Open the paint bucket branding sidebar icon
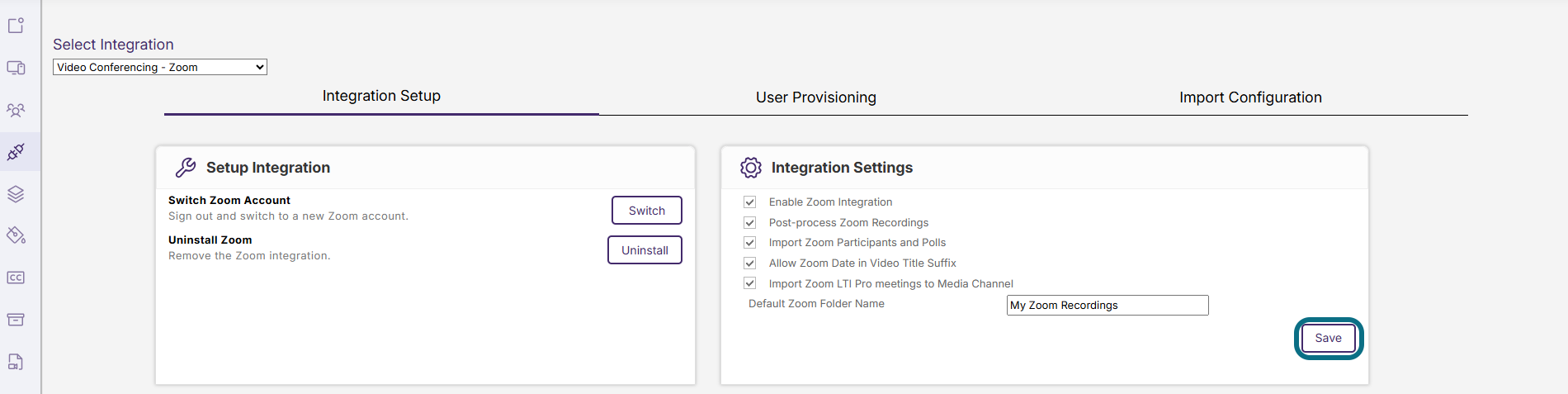 (16, 235)
